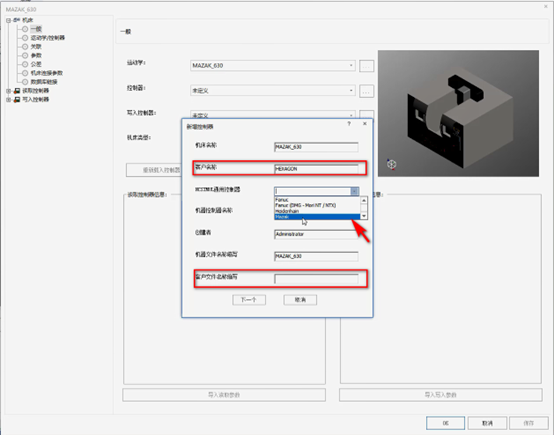Select the 数据库链接 tree item
Screen dimensions: 554x435
point(44,82)
